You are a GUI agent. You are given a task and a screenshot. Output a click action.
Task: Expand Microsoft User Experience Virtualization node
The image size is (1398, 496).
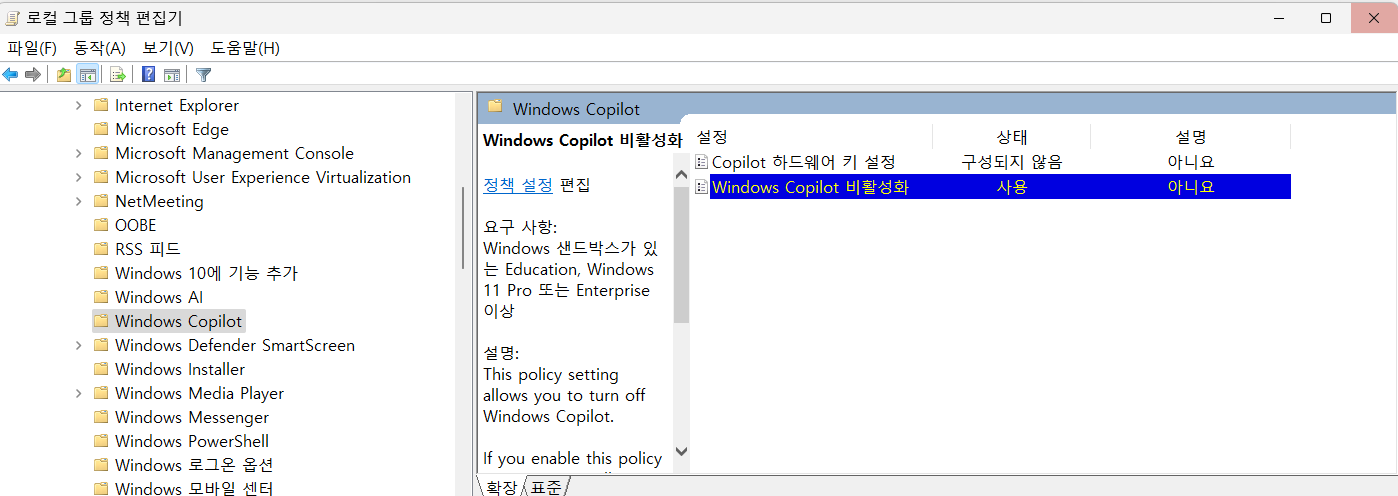79,177
